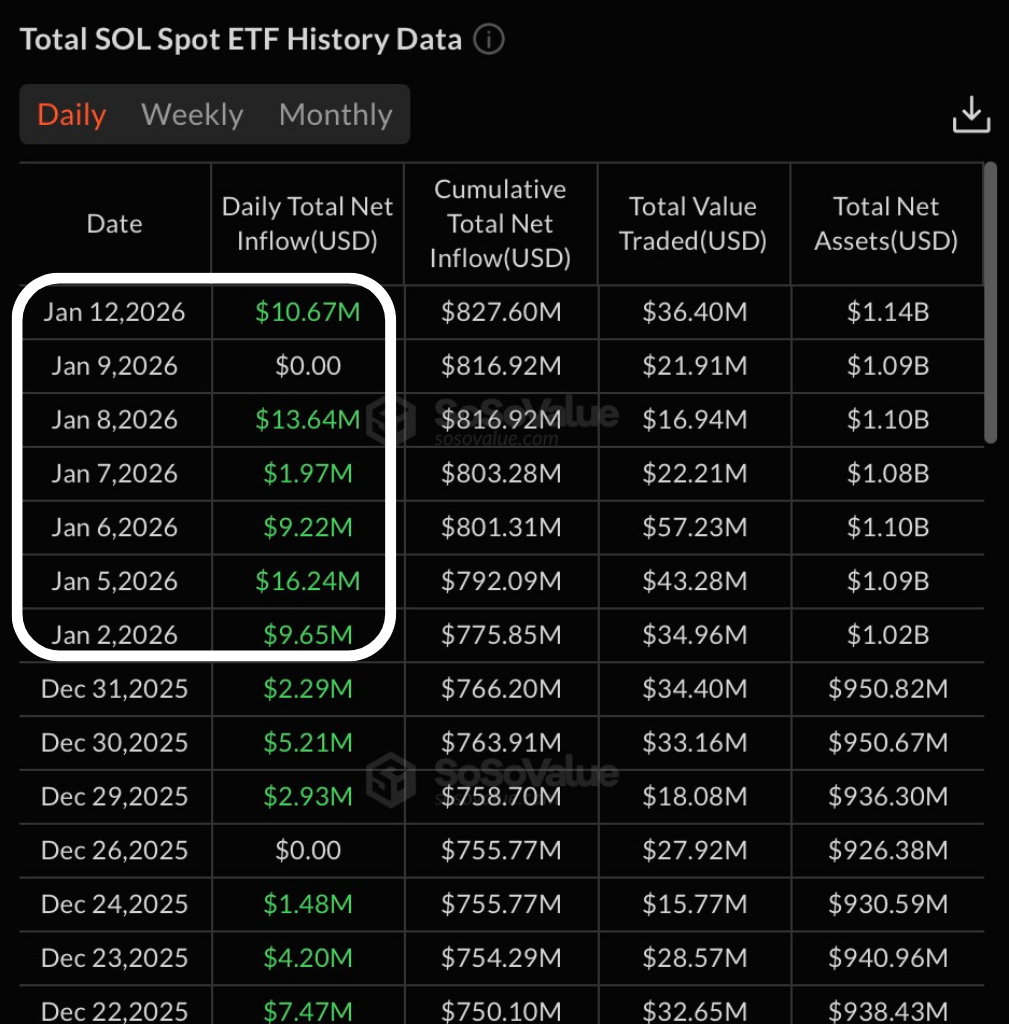Select the Jan 12,2026 date cell
The width and height of the screenshot is (1009, 1024).
[115, 312]
